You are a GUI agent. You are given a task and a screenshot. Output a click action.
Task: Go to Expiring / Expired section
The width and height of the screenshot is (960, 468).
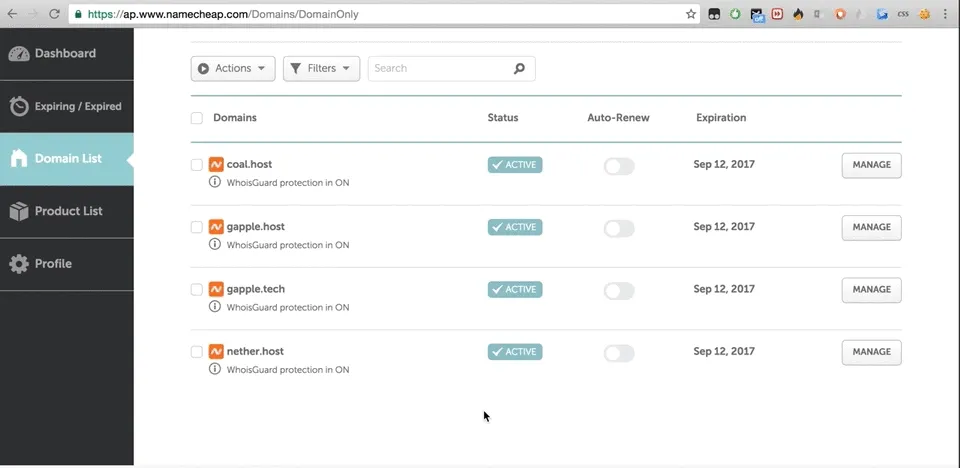click(x=67, y=107)
